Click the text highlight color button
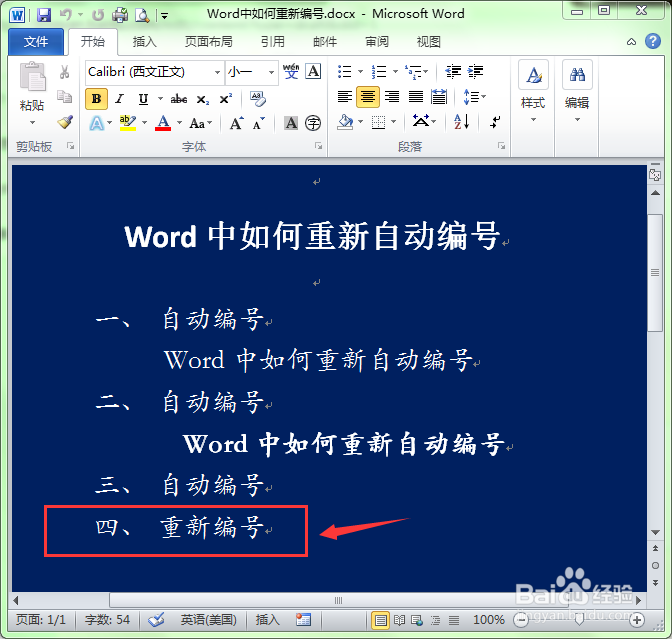 coord(127,123)
